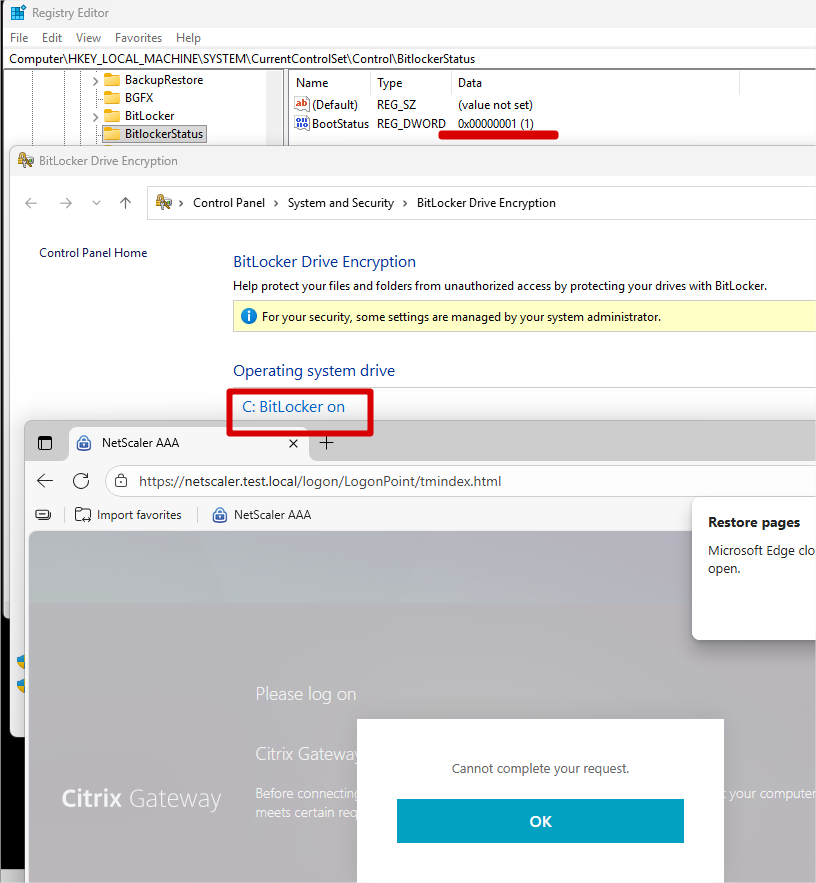
Task: Open recent locations dropdown in Control Panel
Action: (x=96, y=203)
